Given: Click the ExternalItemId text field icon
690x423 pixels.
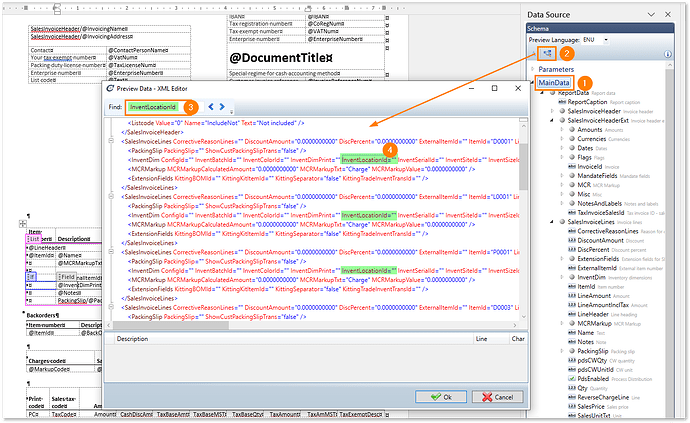Looking at the screenshot, I should click(x=572, y=268).
